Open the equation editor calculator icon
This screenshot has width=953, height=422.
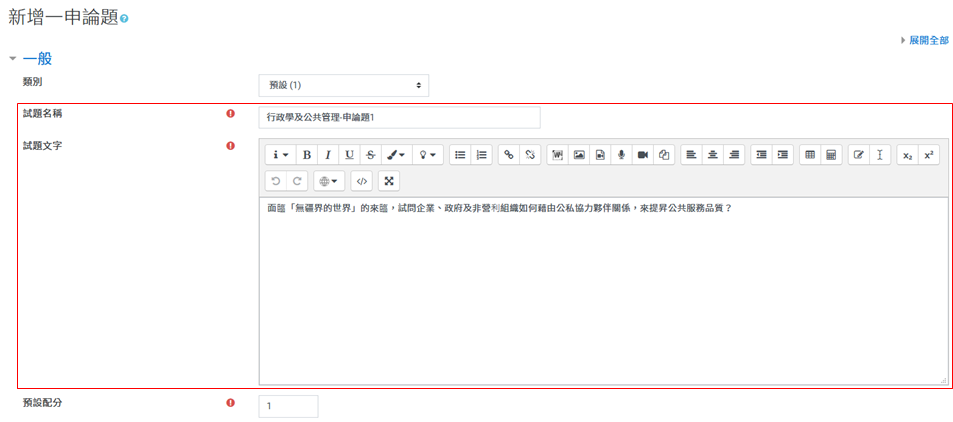pos(831,155)
